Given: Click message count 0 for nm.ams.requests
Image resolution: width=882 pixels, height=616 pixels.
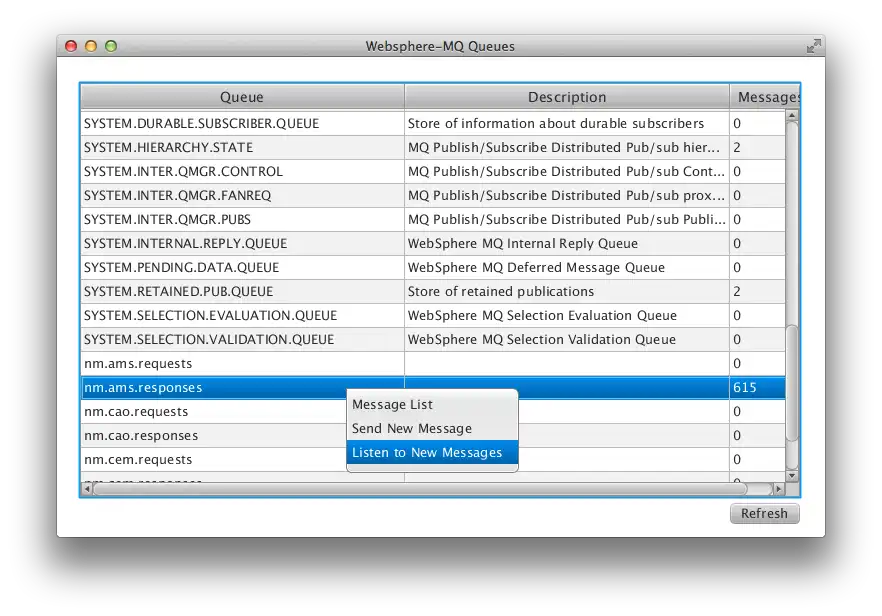Looking at the screenshot, I should 757,364.
